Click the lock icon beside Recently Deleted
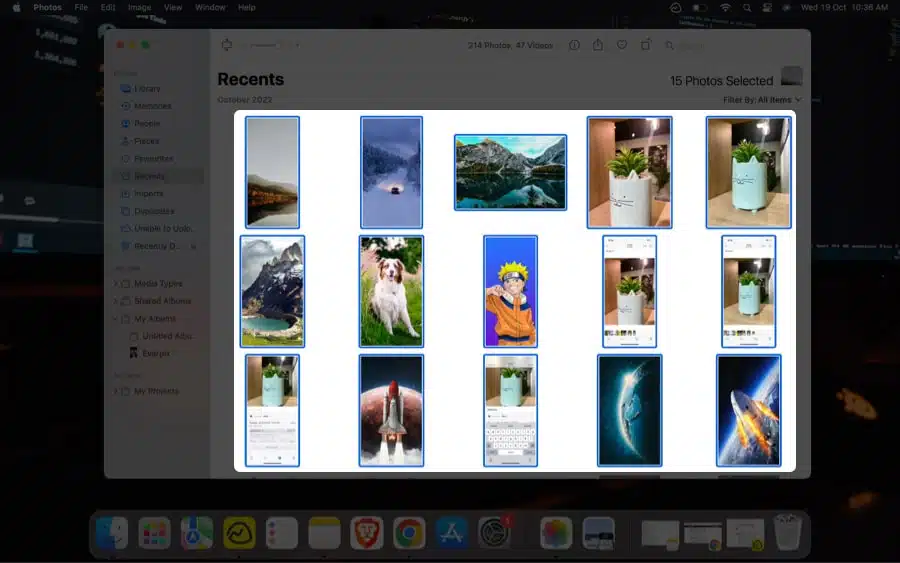Image resolution: width=900 pixels, height=563 pixels. 194,247
